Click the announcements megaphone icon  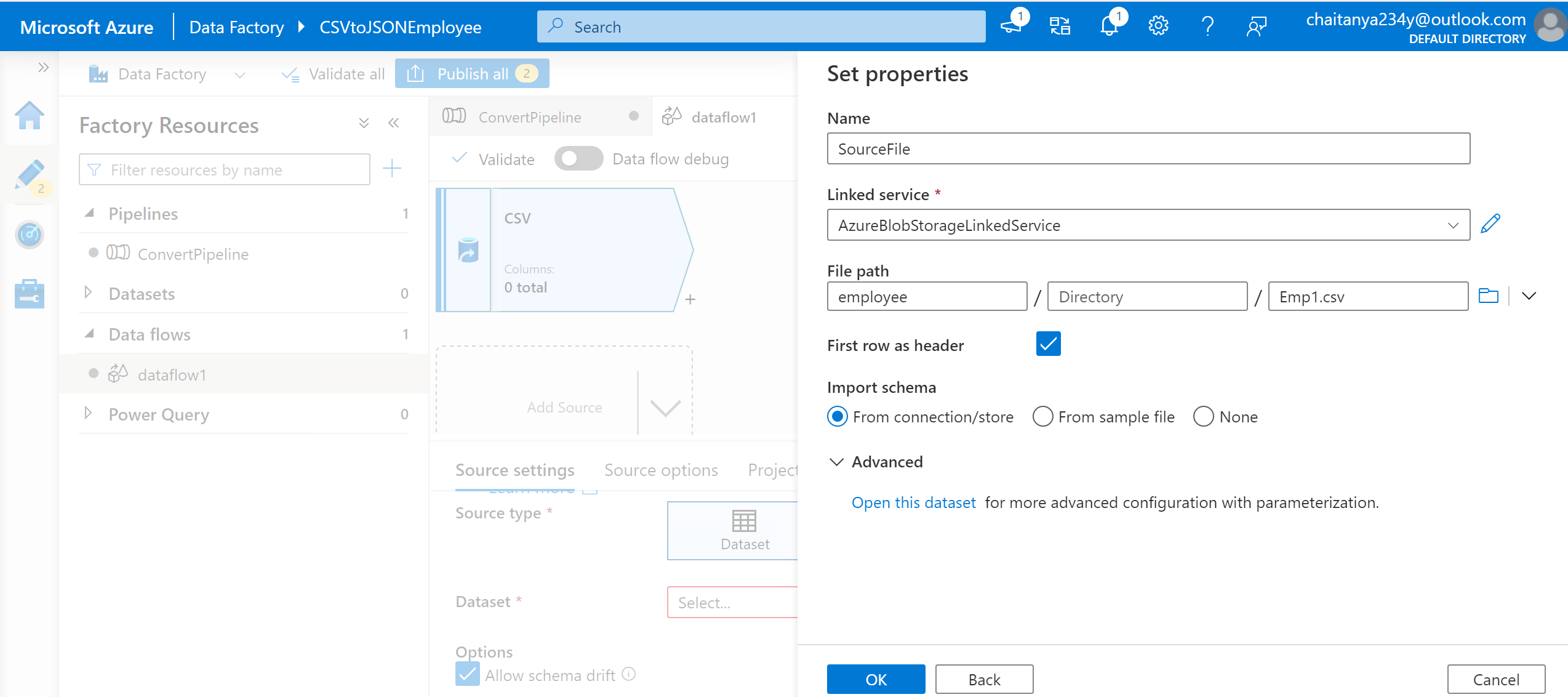tap(1011, 26)
